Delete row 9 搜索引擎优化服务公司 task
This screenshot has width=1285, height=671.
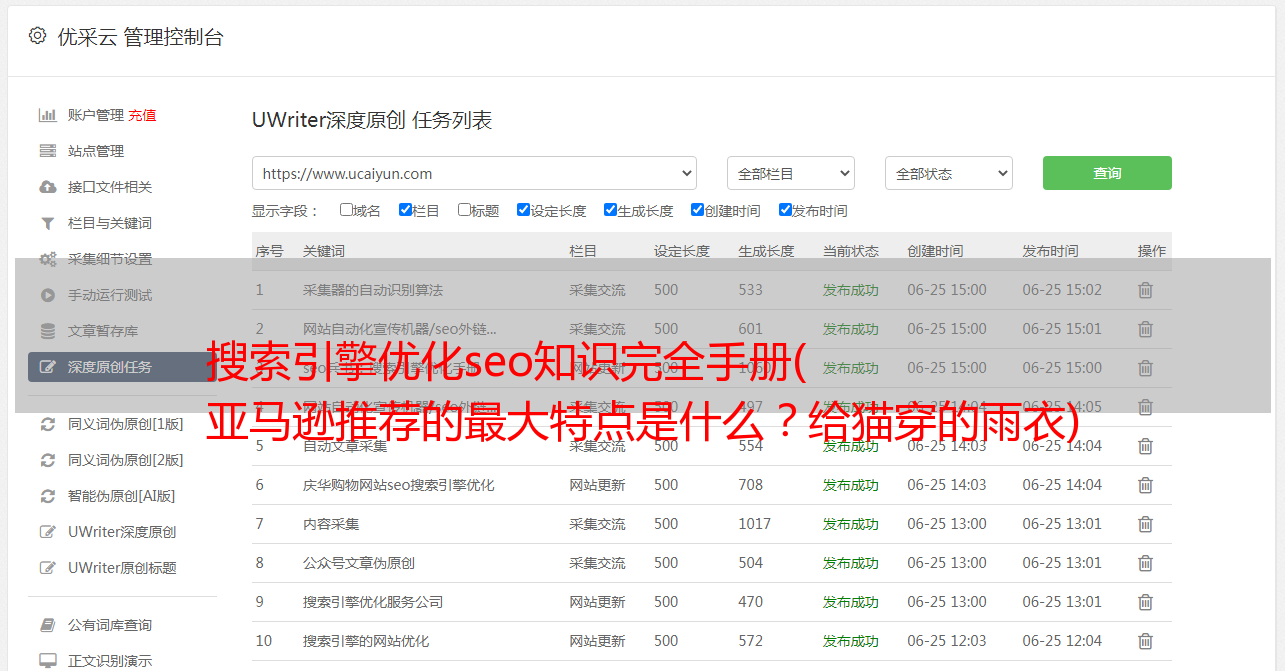pyautogui.click(x=1146, y=602)
